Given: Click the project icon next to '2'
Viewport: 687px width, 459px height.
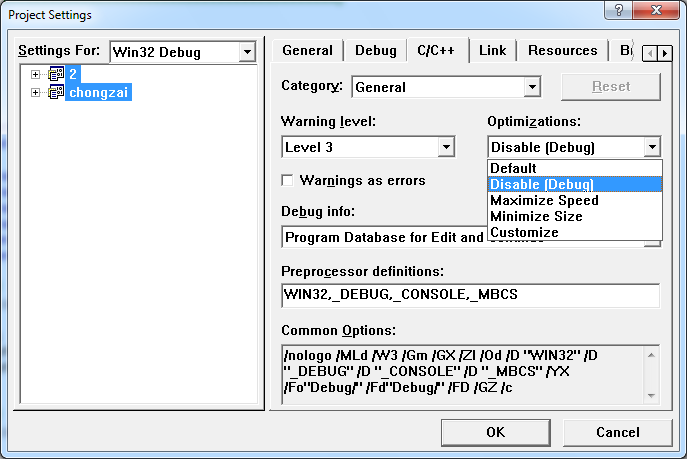Looking at the screenshot, I should tap(56, 74).
